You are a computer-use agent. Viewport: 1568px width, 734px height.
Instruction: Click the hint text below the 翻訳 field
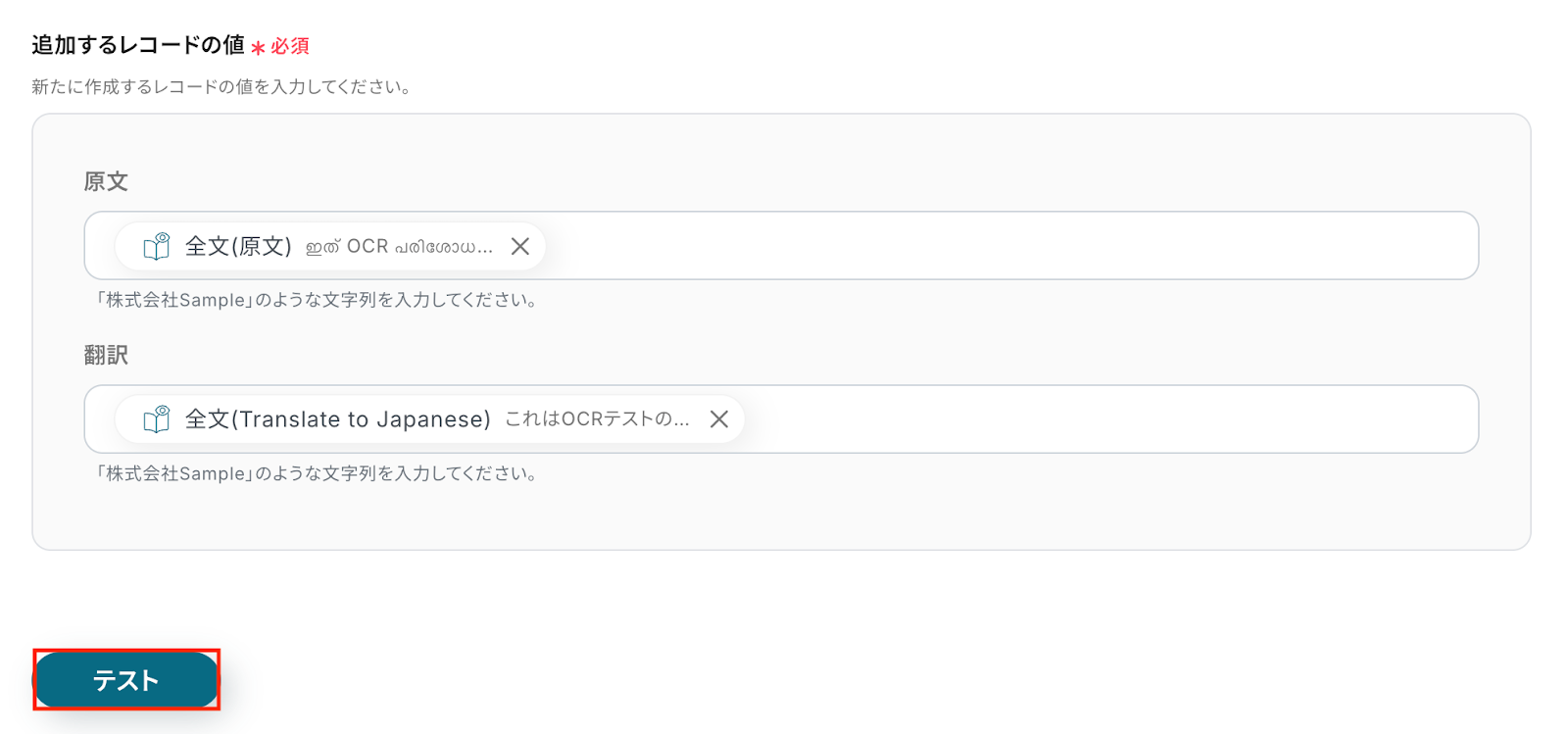[316, 473]
